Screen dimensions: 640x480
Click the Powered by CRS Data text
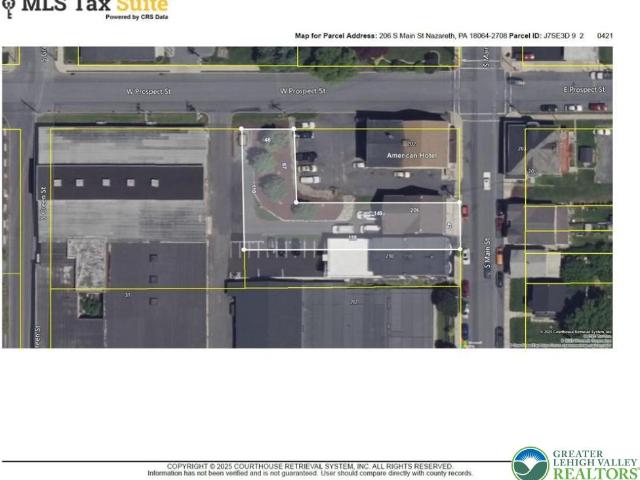click(x=137, y=17)
